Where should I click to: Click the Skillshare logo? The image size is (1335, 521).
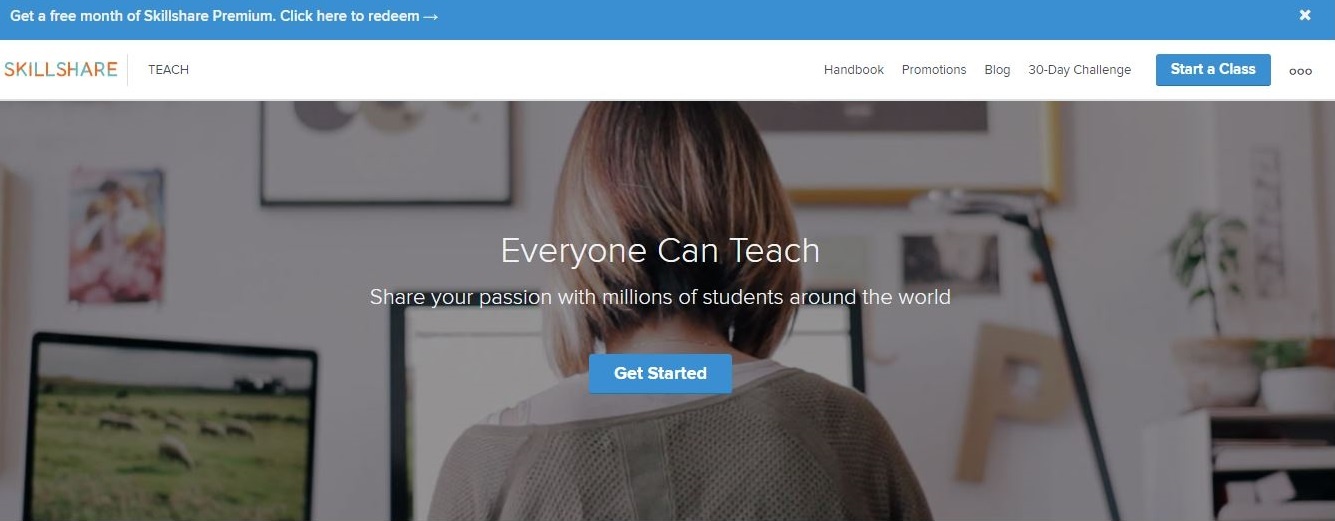coord(61,70)
